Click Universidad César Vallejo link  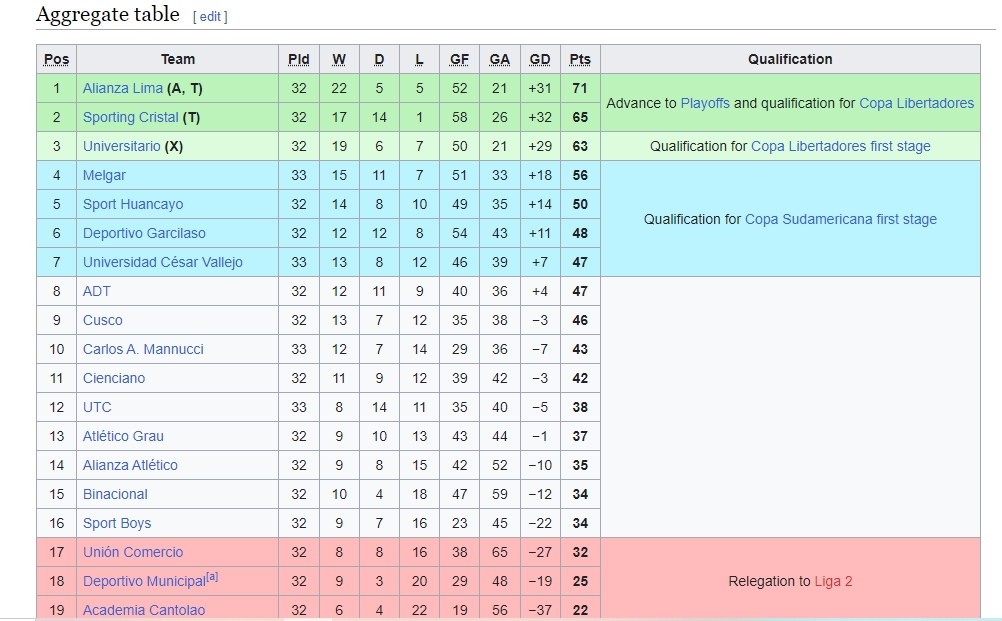tap(163, 262)
